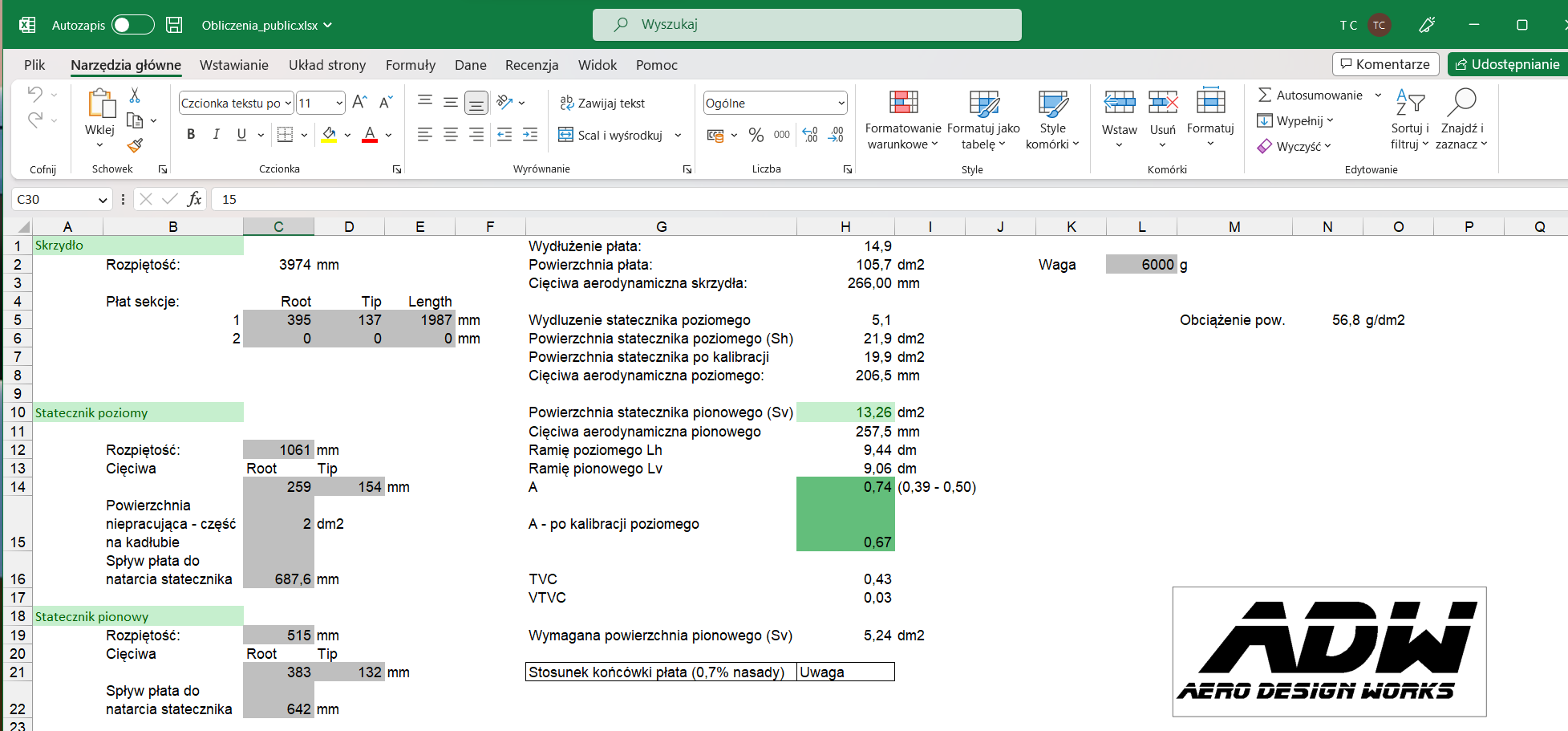Click the percent style icon
1568x731 pixels.
[756, 135]
